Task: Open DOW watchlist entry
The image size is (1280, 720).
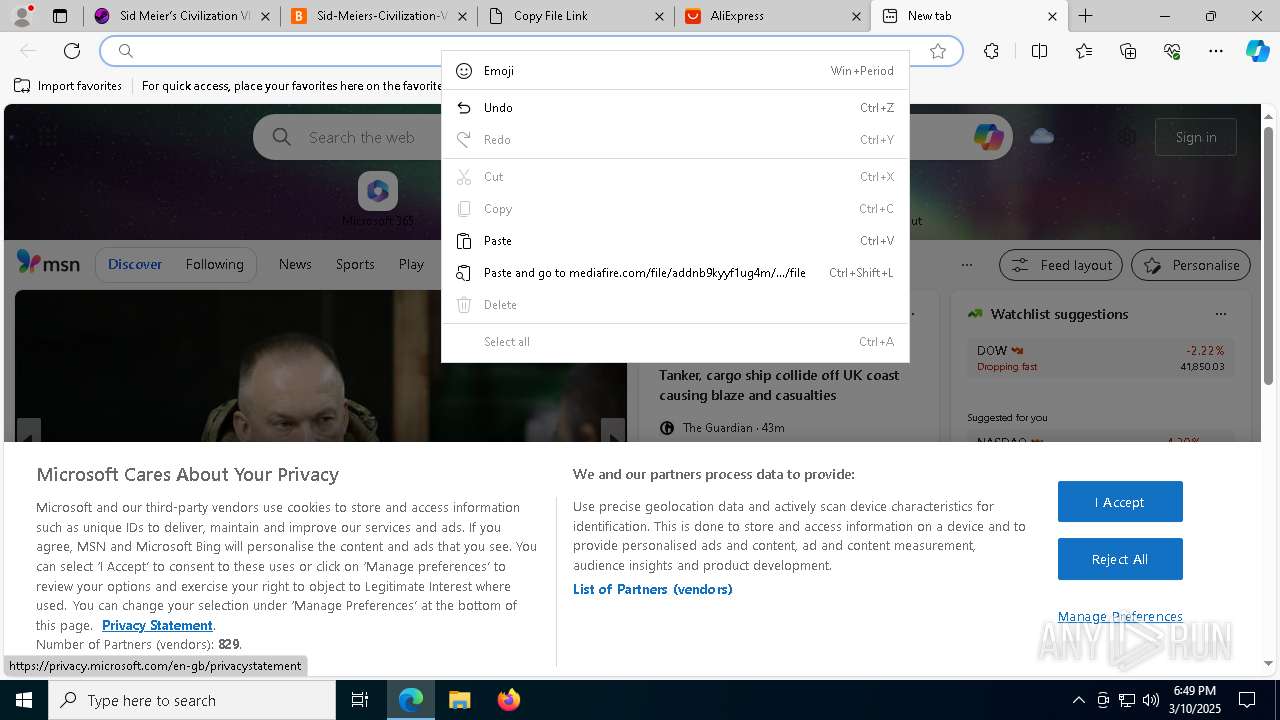Action: click(1101, 358)
